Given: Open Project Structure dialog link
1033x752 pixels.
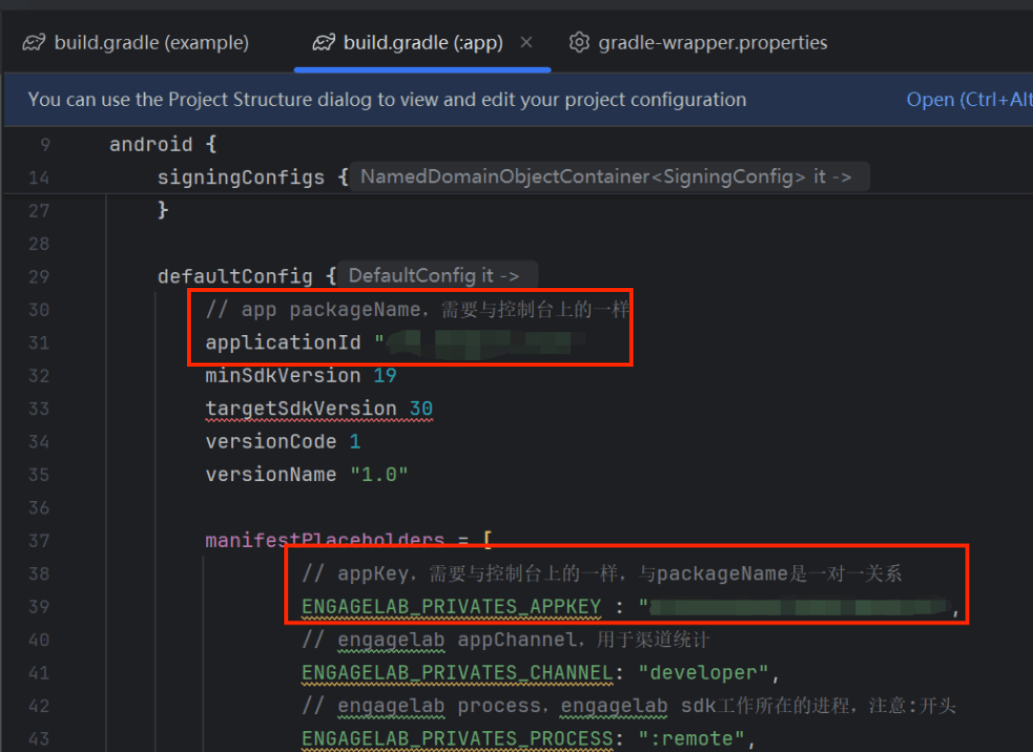Looking at the screenshot, I should 968,100.
